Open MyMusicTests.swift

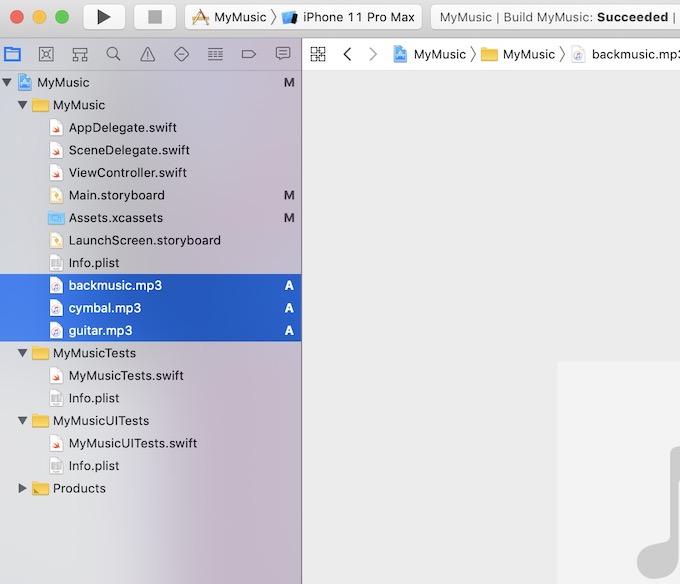tap(150, 375)
